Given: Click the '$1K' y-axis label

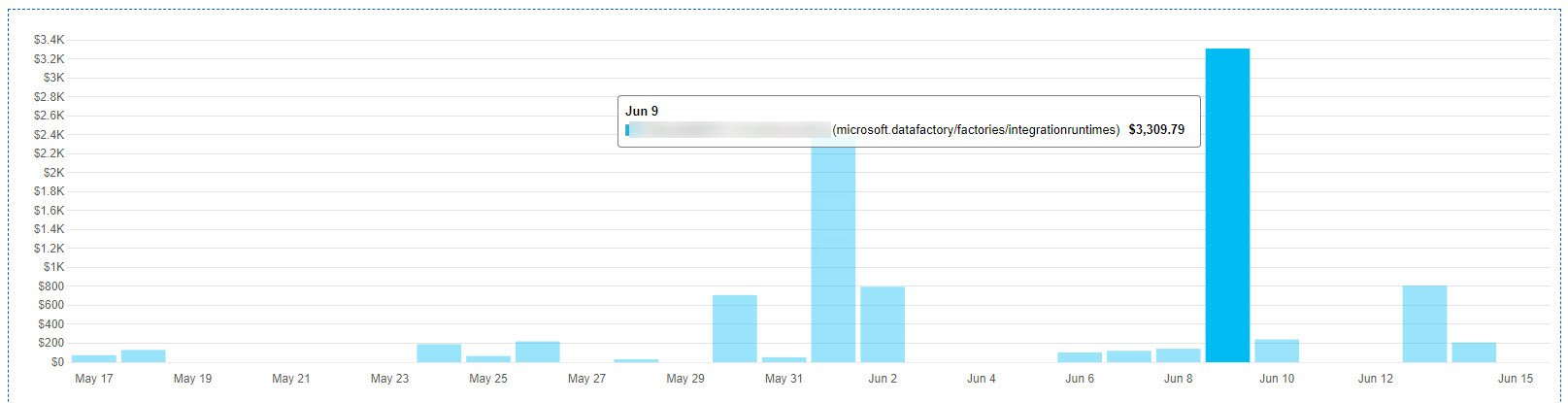Looking at the screenshot, I should pos(53,267).
